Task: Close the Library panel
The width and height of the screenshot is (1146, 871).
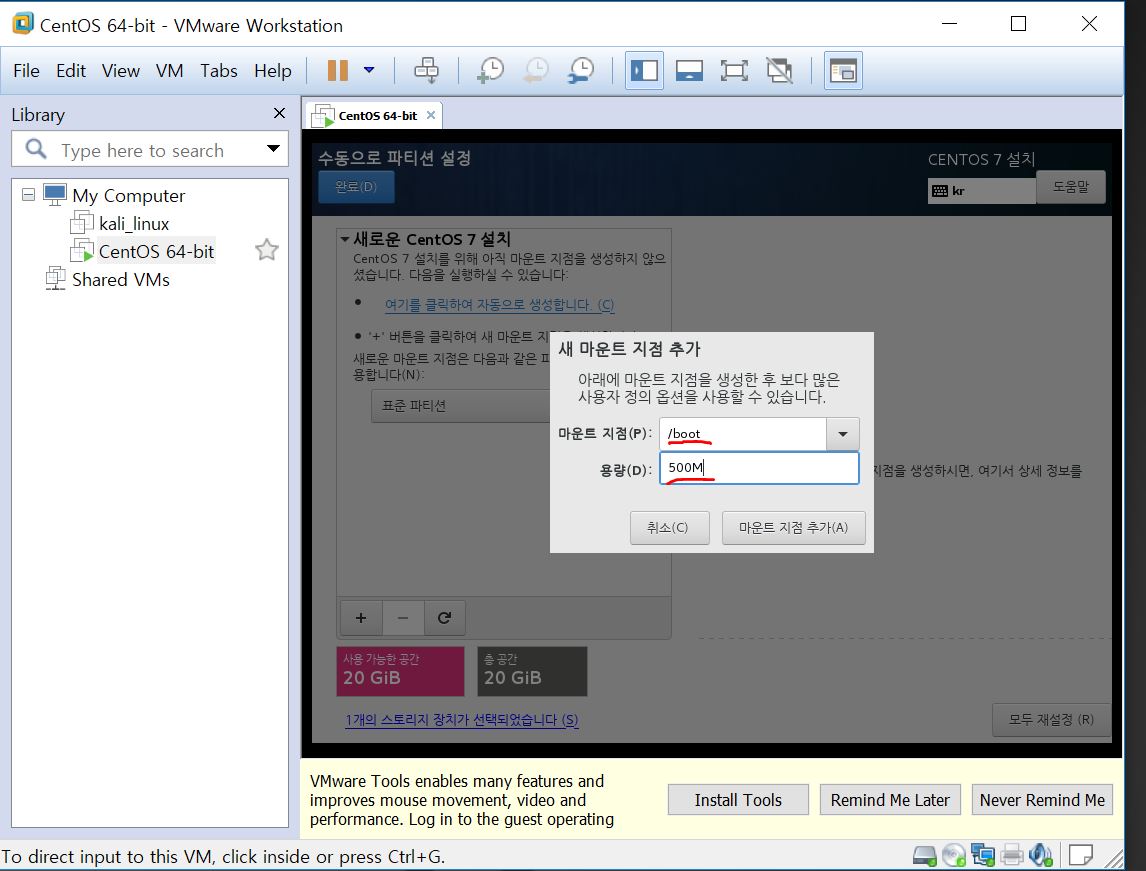Action: point(279,113)
